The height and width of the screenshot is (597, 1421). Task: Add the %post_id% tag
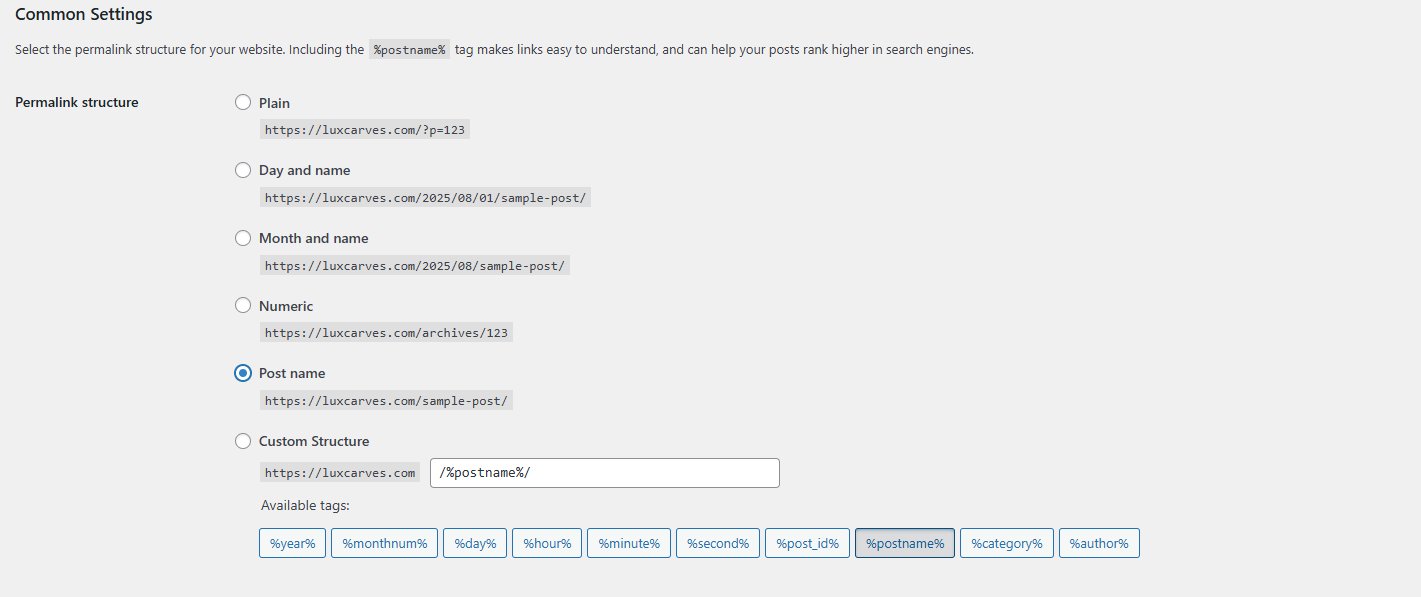[x=807, y=543]
